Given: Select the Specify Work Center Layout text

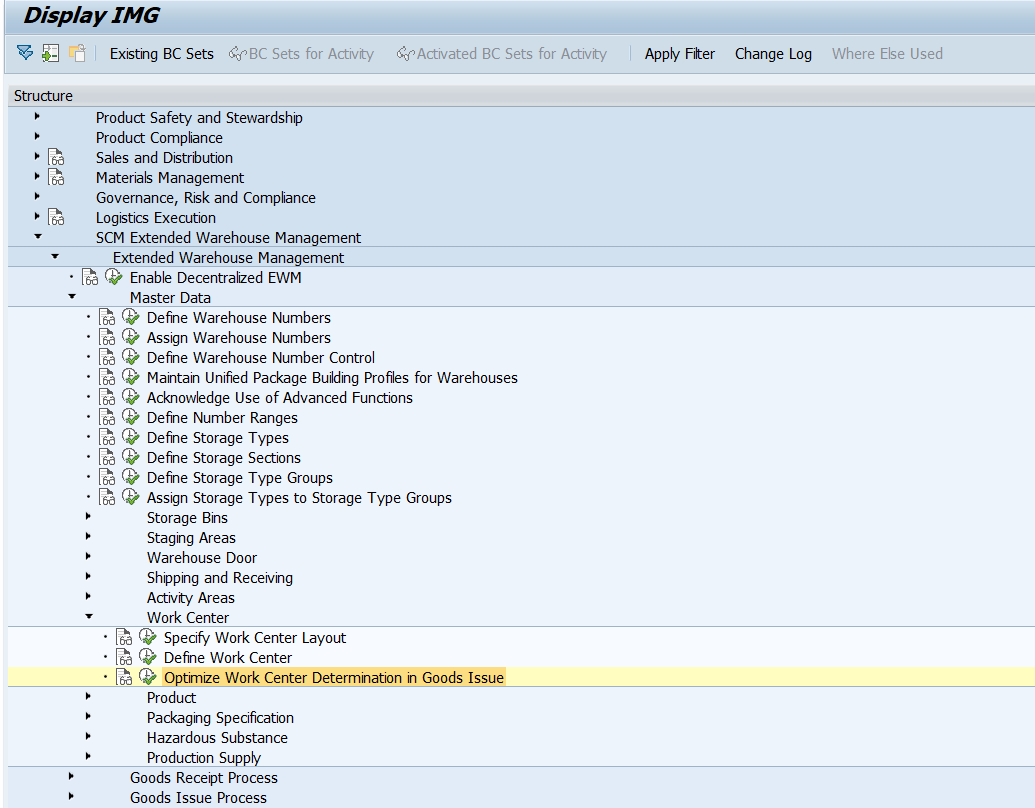Looking at the screenshot, I should pos(255,638).
